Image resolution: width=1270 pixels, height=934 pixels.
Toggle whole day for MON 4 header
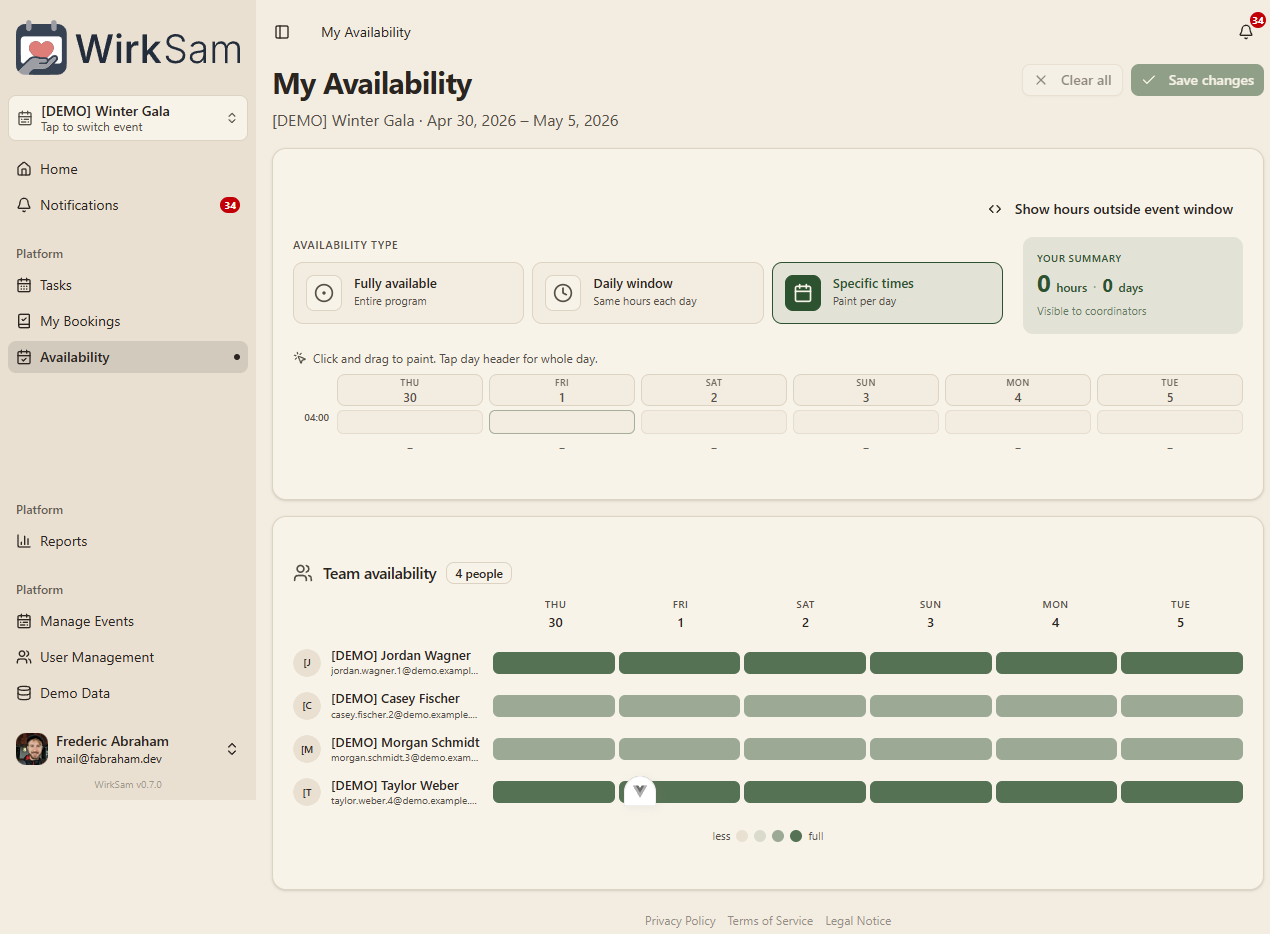click(1018, 390)
